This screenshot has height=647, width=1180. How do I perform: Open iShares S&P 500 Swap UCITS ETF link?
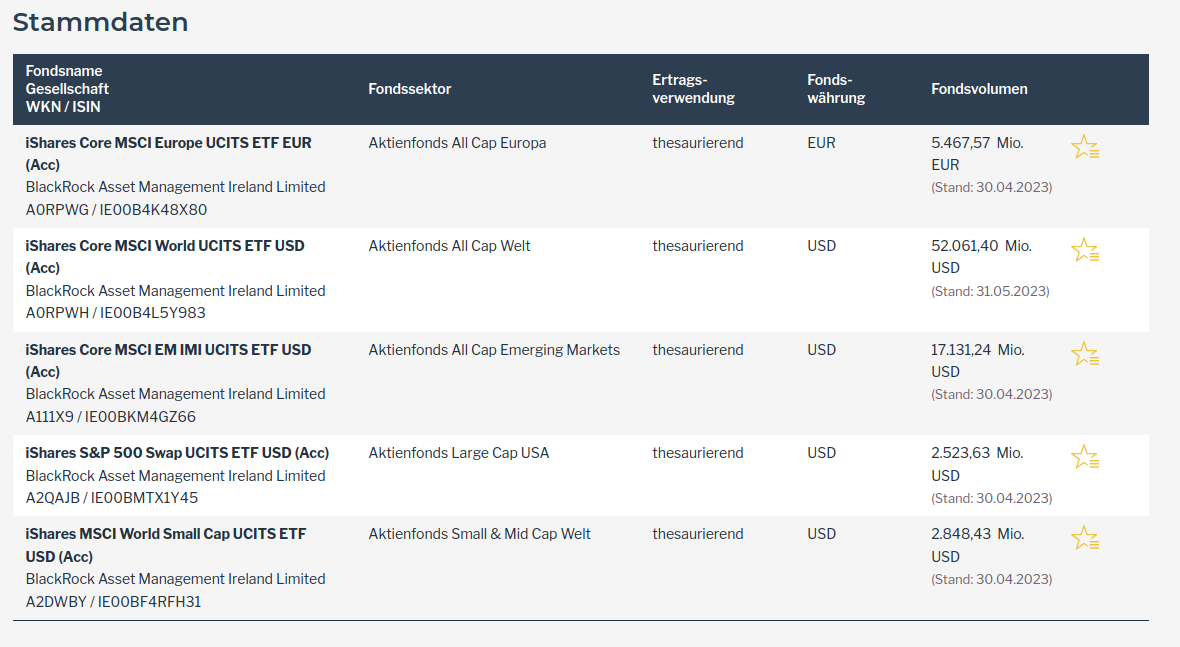(177, 453)
